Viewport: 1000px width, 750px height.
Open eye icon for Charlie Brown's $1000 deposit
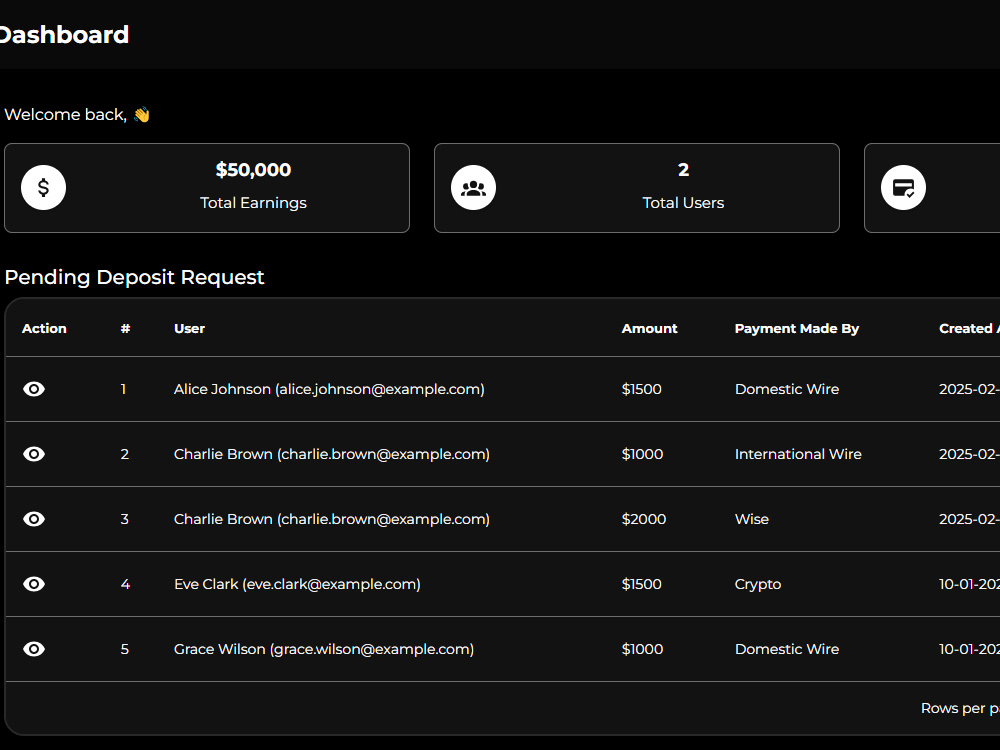[x=34, y=454]
